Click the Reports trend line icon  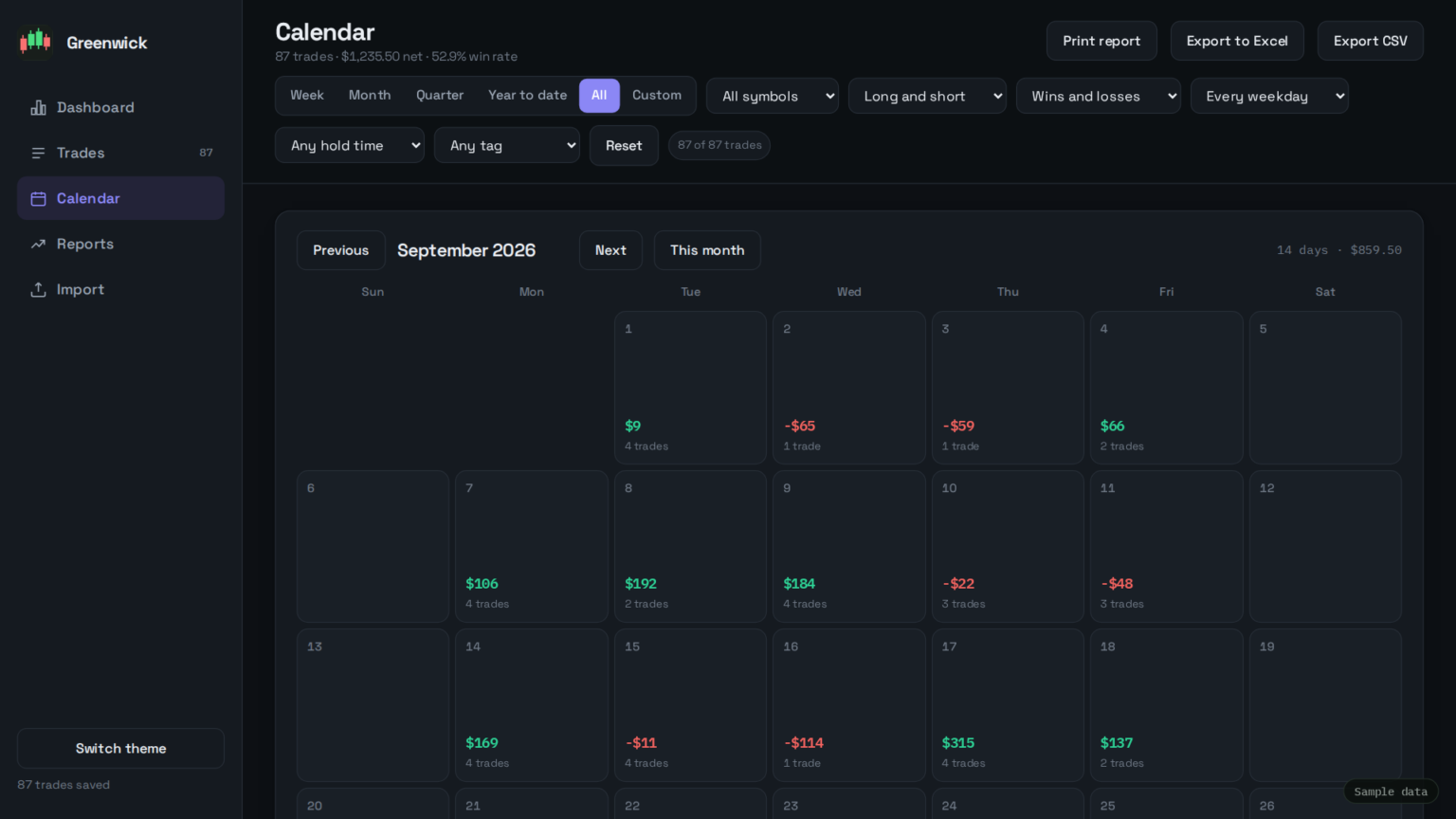38,244
